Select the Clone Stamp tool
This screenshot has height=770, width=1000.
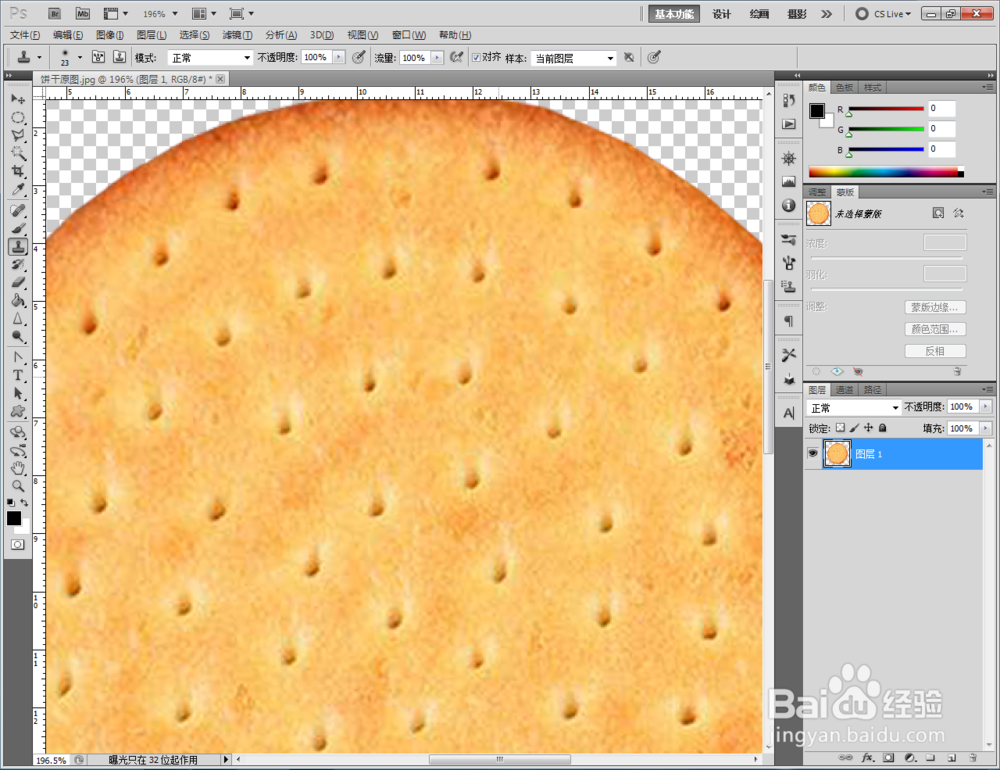(18, 246)
